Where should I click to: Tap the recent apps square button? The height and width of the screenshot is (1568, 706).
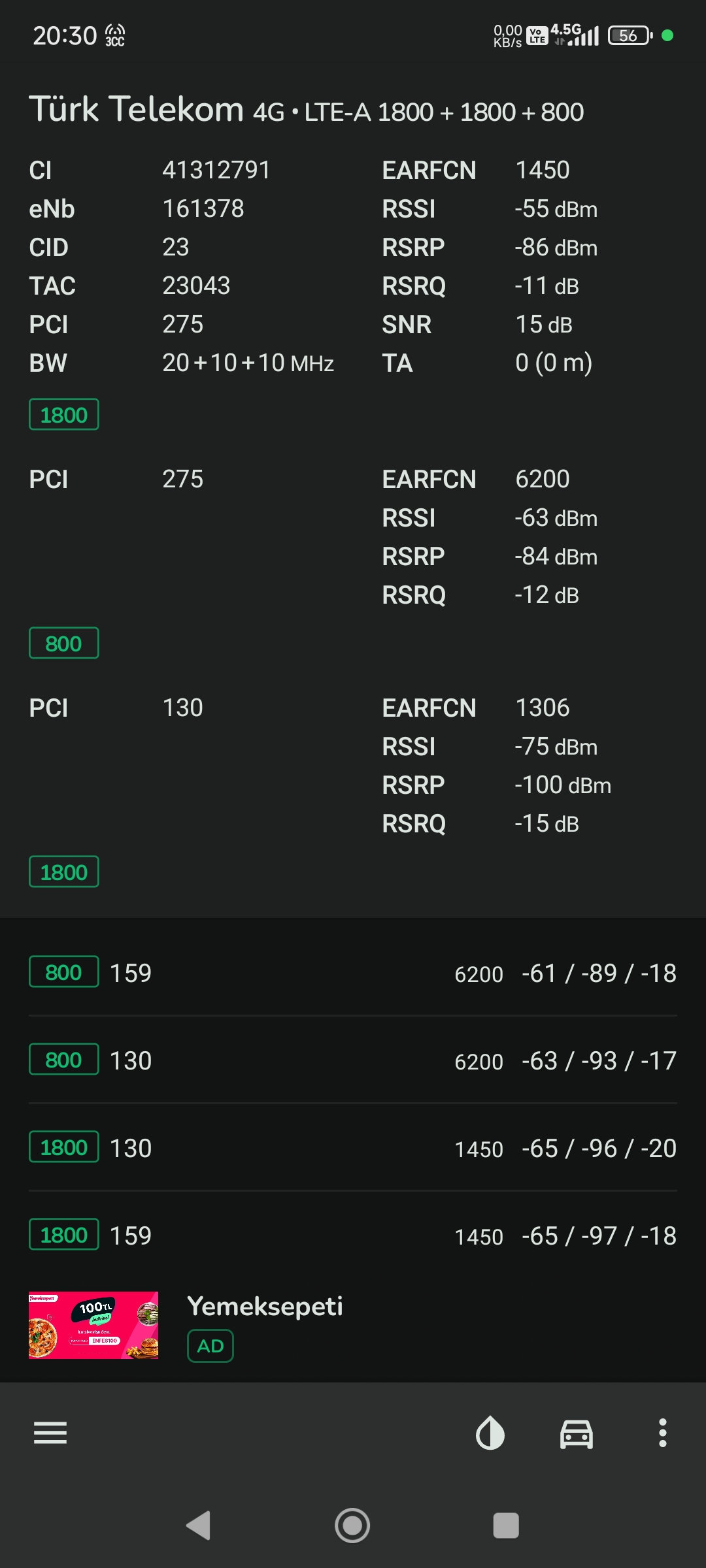click(506, 1526)
